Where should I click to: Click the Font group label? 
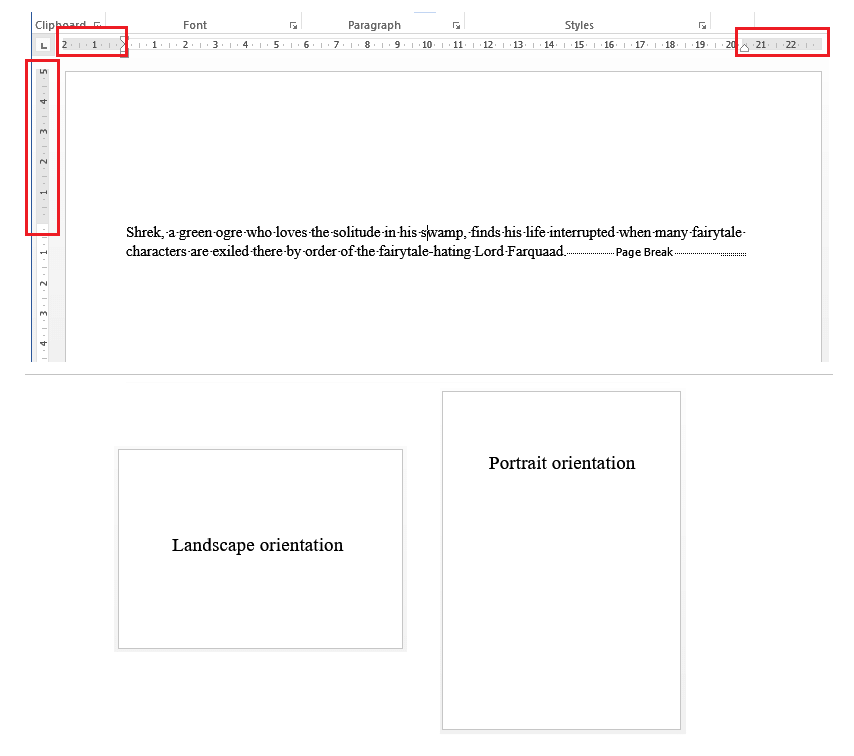tap(194, 24)
